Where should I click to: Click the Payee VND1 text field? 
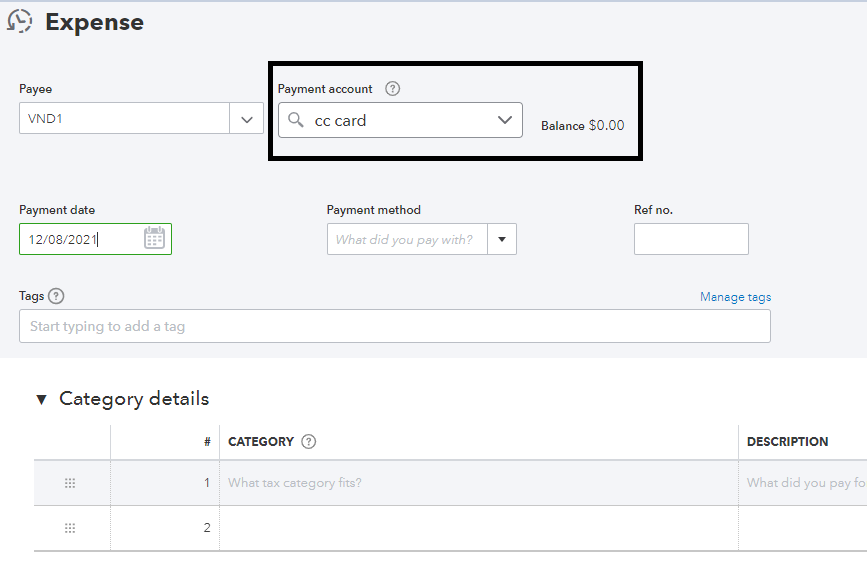124,119
